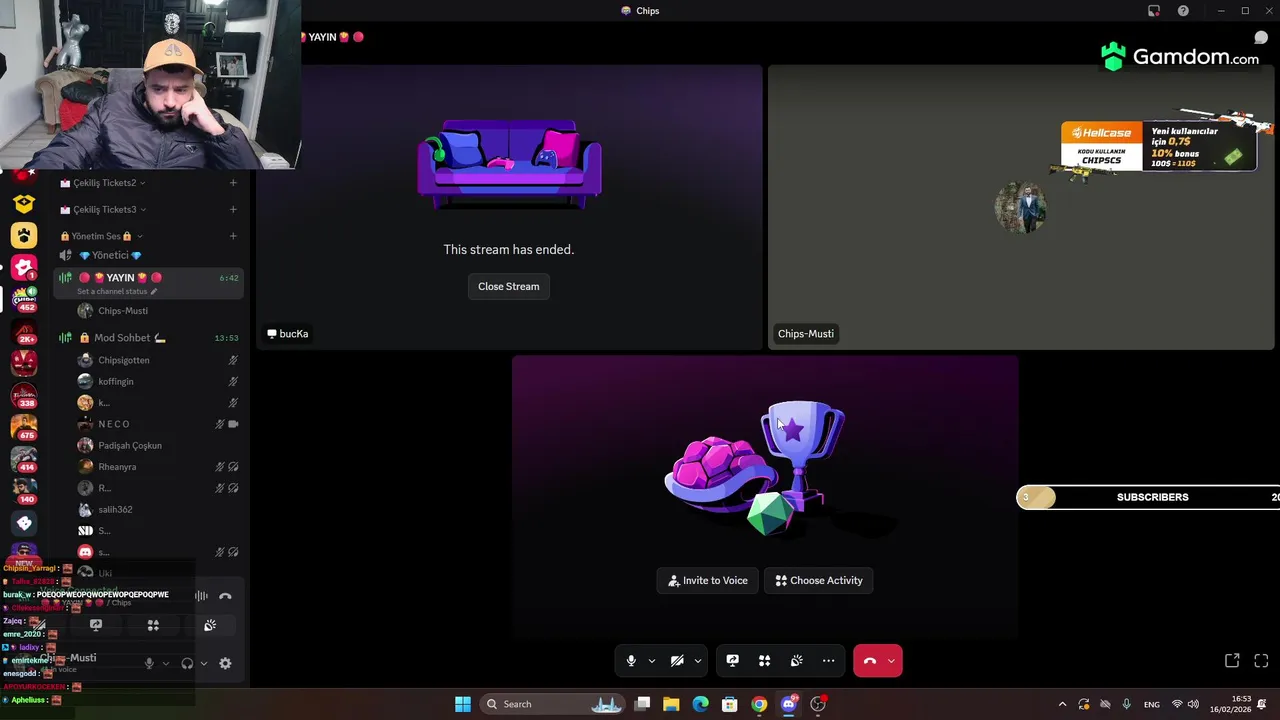Screen dimensions: 1280x720
Task: Show hidden system tray icons
Action: [1062, 704]
